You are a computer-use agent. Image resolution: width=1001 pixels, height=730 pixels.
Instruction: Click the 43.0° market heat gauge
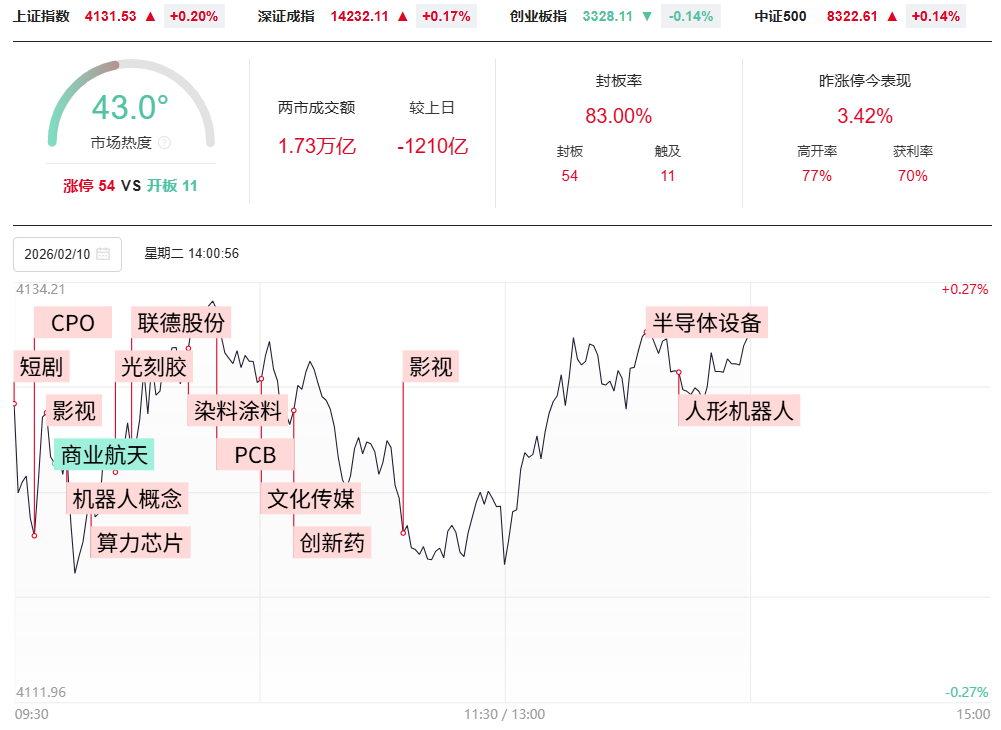tap(131, 108)
